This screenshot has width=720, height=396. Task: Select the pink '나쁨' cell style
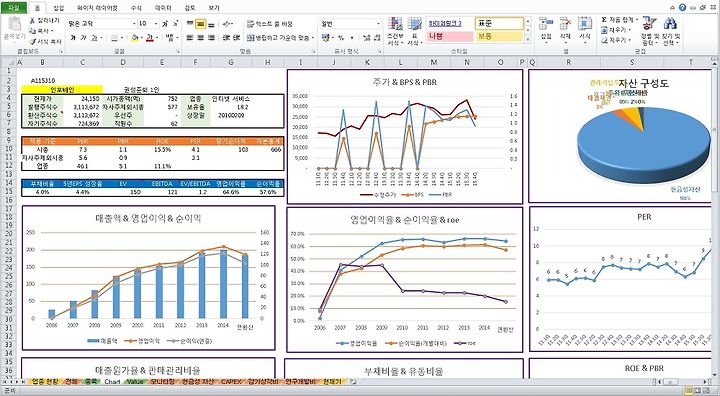(450, 36)
